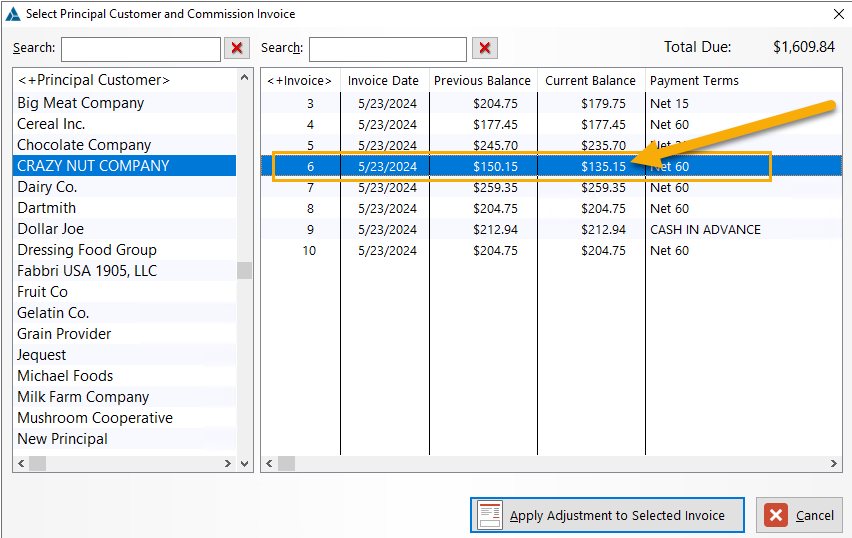Select Cereal Inc. customer

(125, 124)
